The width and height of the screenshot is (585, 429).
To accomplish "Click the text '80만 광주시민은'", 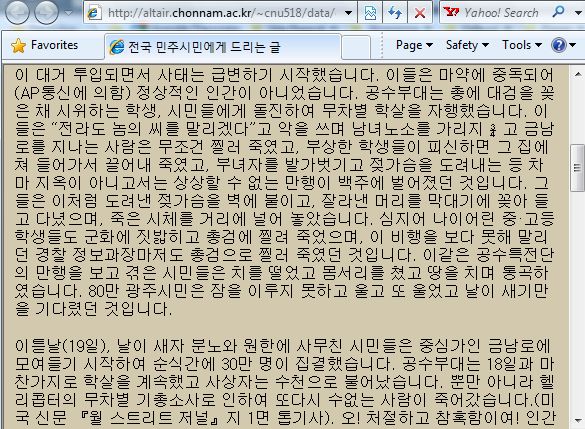I will pyautogui.click(x=146, y=291).
